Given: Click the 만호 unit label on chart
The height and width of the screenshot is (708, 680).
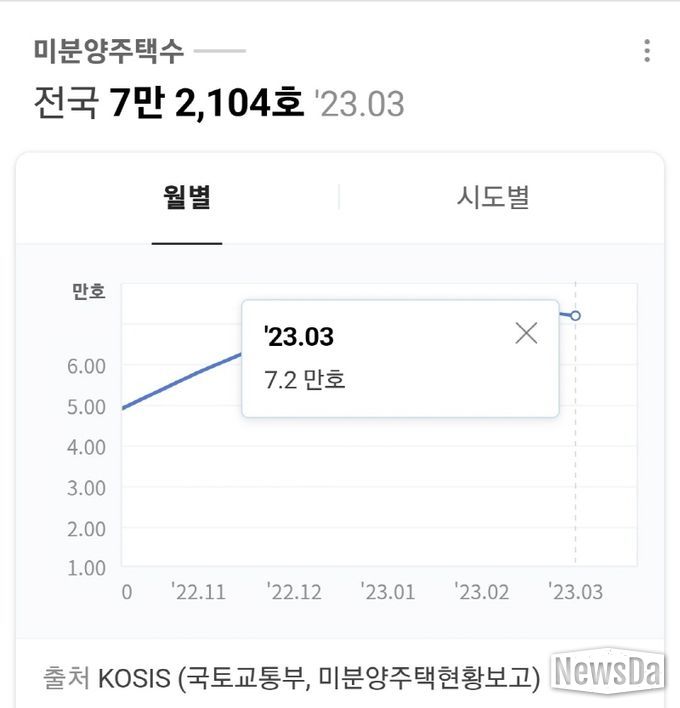Looking at the screenshot, I should click(89, 291).
